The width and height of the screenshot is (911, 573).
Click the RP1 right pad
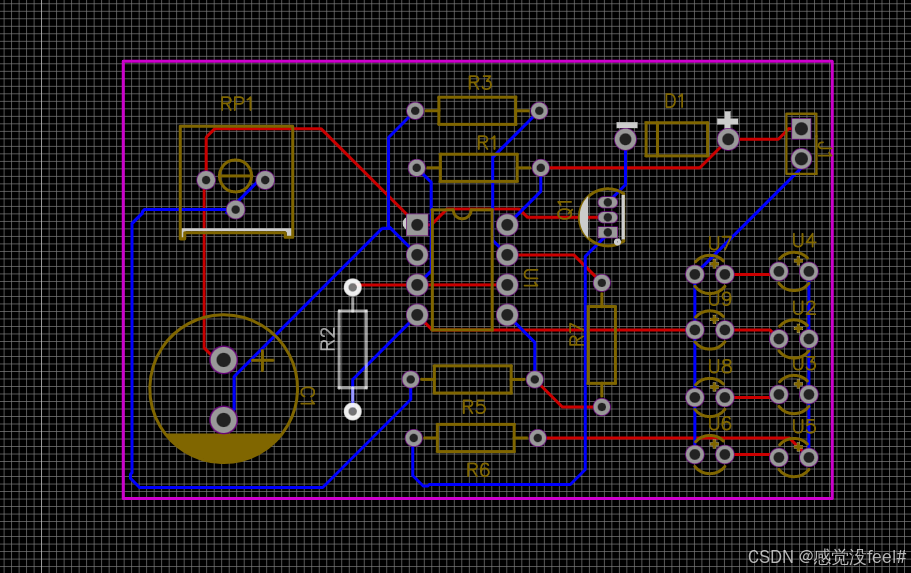click(265, 180)
